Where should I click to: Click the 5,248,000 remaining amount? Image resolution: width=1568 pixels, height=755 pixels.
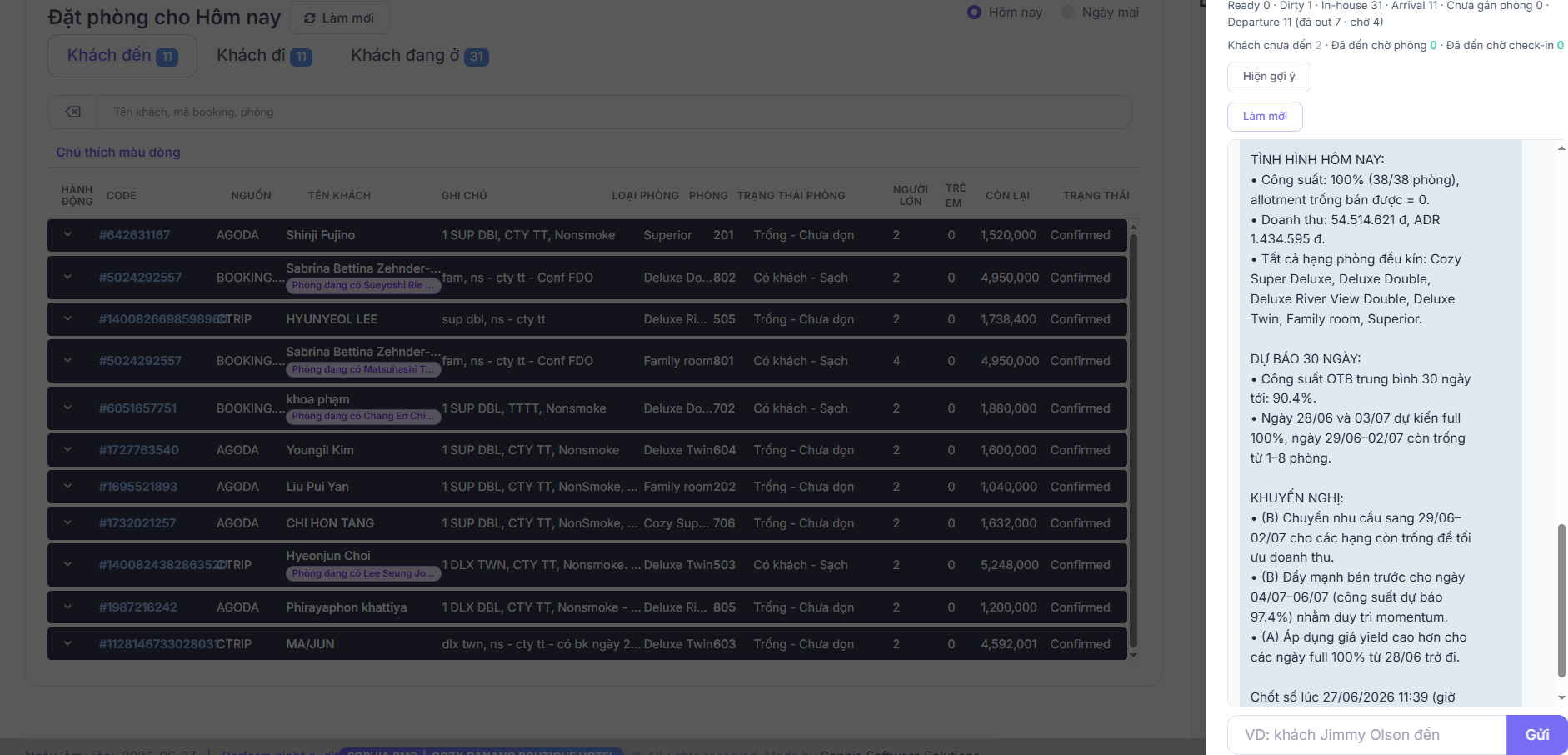point(1010,565)
